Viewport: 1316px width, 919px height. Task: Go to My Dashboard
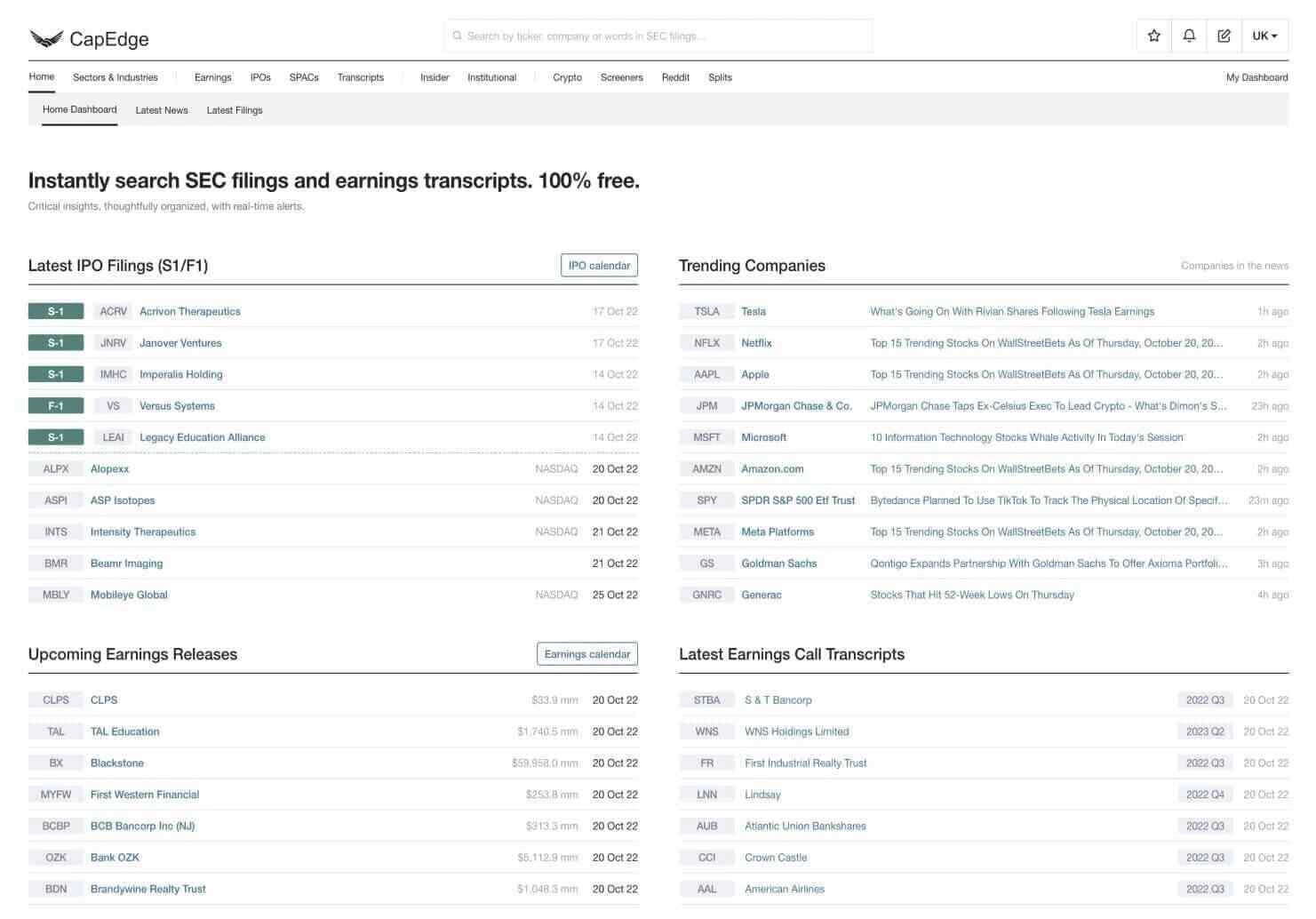pos(1256,78)
